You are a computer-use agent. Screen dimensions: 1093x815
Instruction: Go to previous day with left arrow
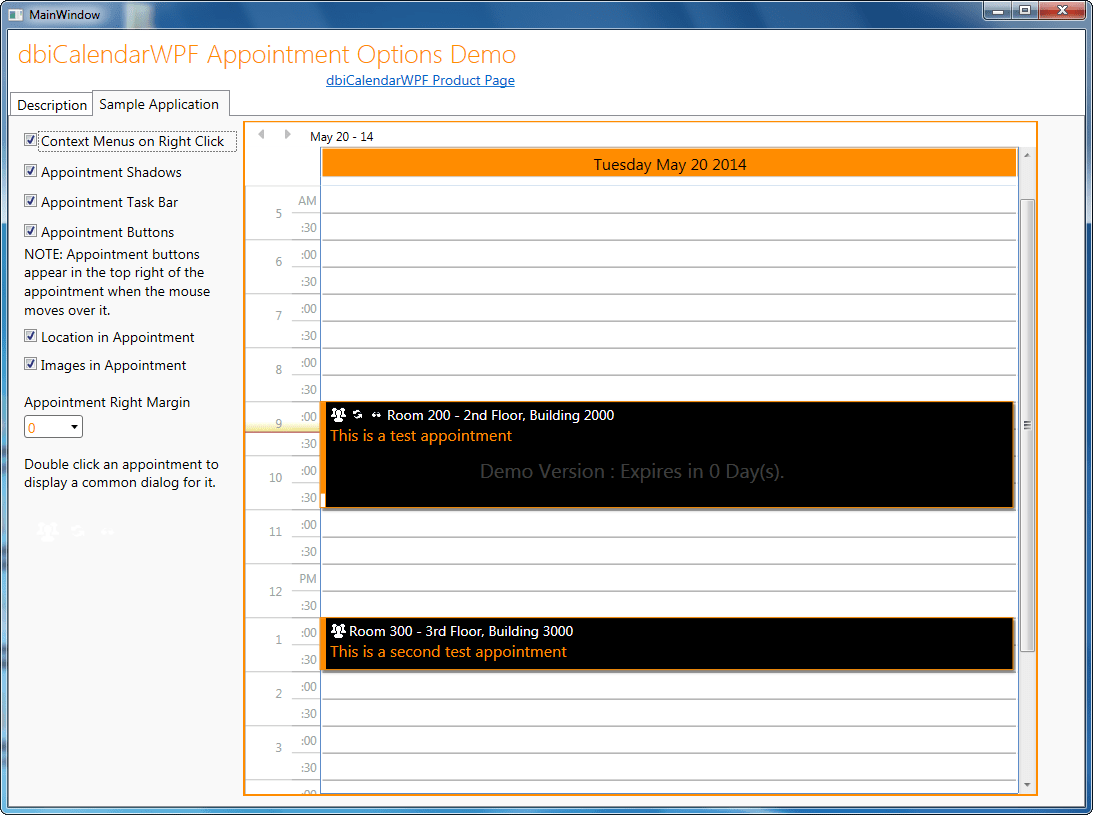pyautogui.click(x=261, y=135)
